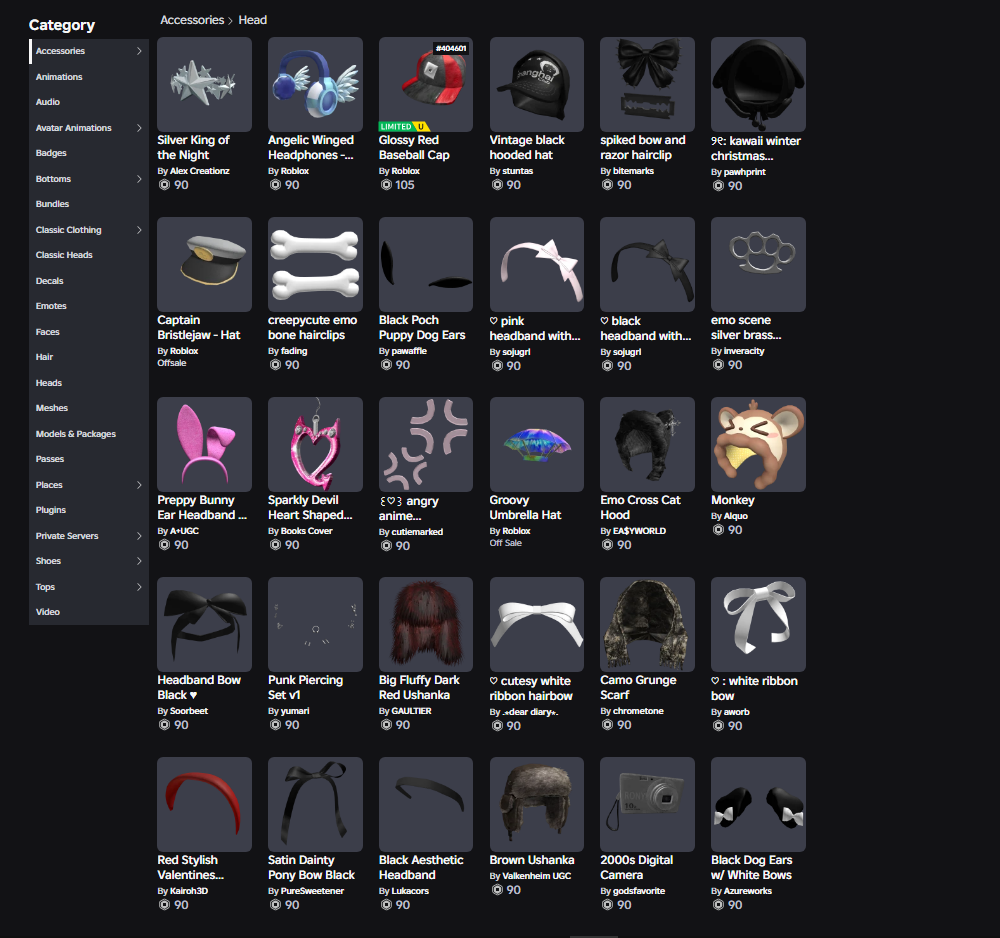
Task: Choose the Bundles category in sidebar
Action: tap(52, 204)
